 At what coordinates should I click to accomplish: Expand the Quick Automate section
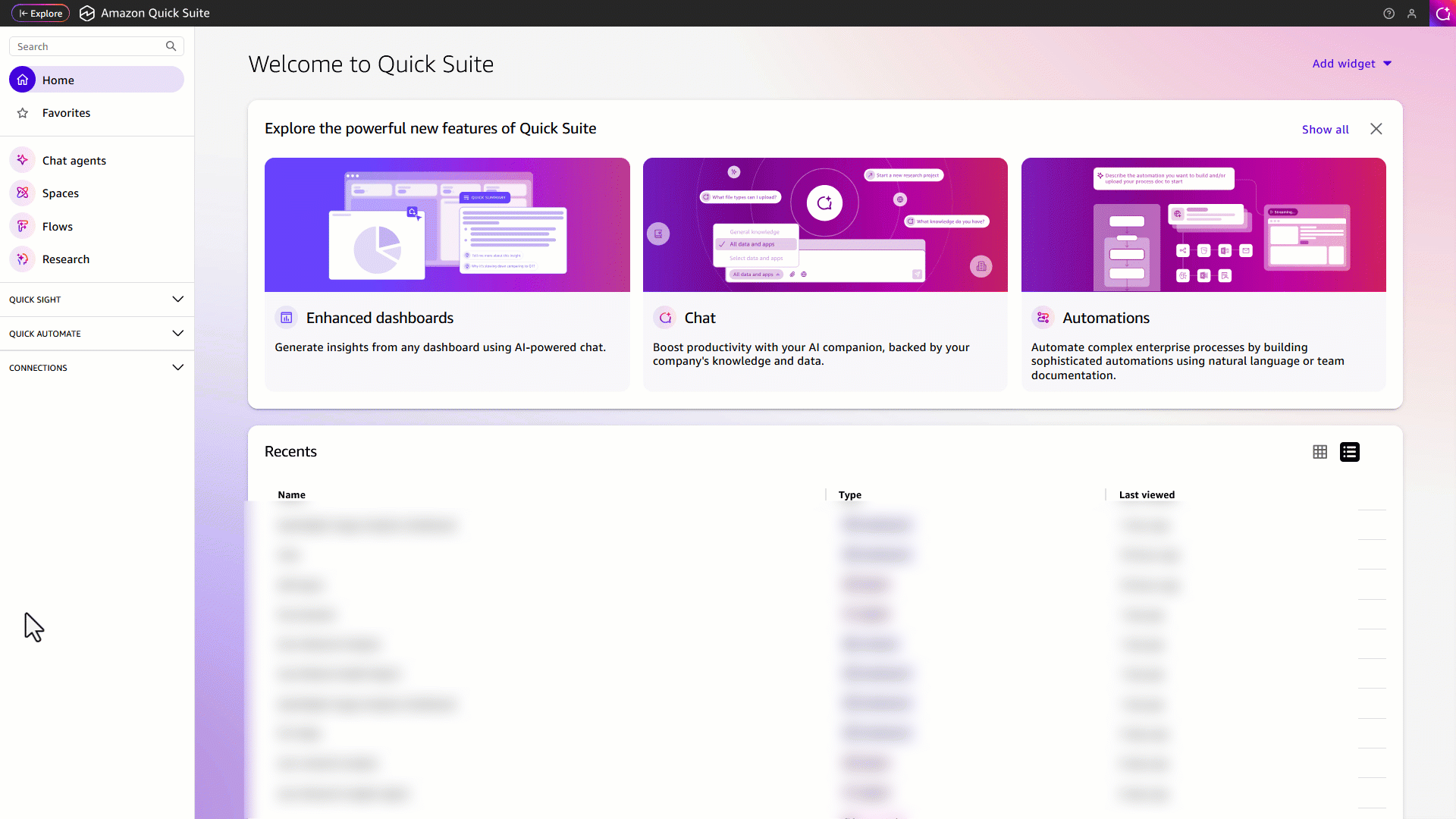click(x=177, y=334)
